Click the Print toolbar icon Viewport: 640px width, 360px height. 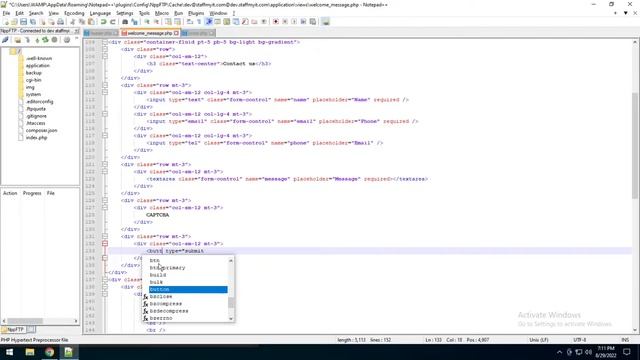point(60,22)
